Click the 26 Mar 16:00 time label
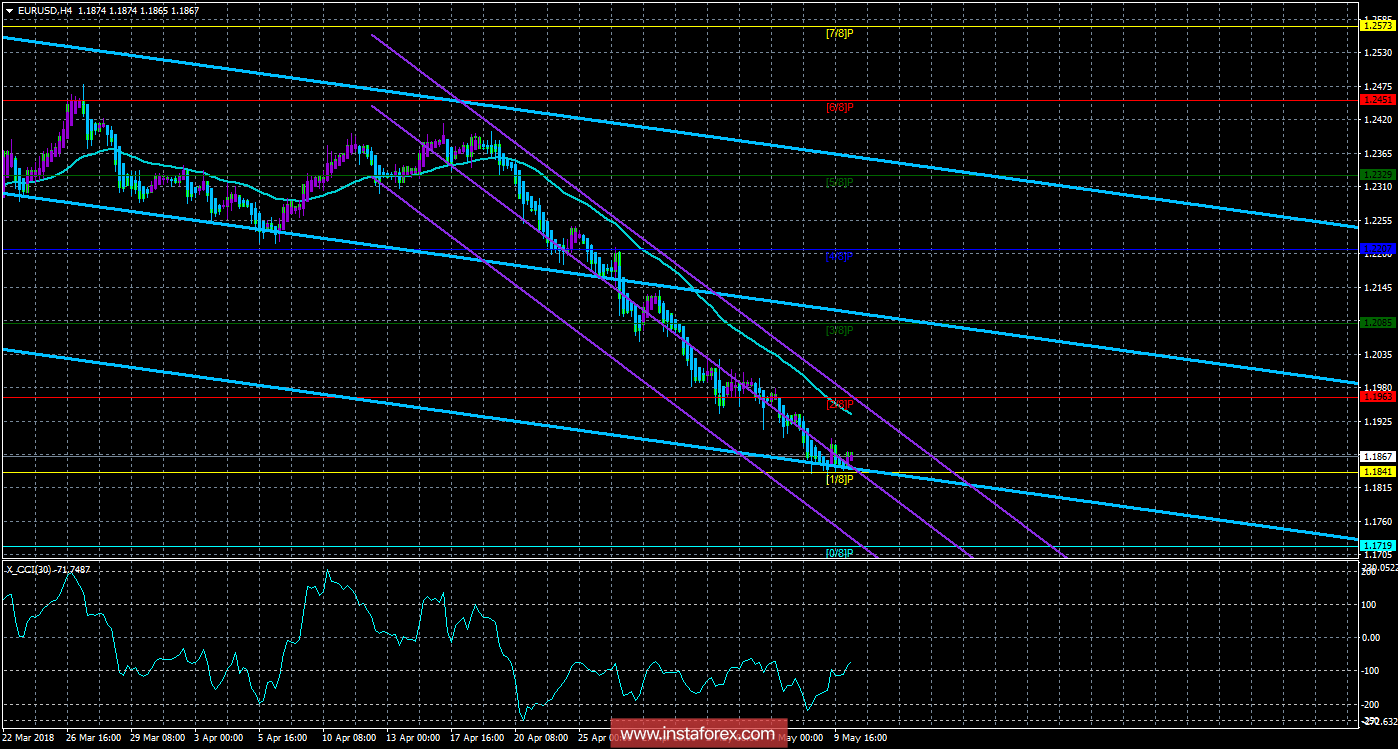 pyautogui.click(x=93, y=738)
